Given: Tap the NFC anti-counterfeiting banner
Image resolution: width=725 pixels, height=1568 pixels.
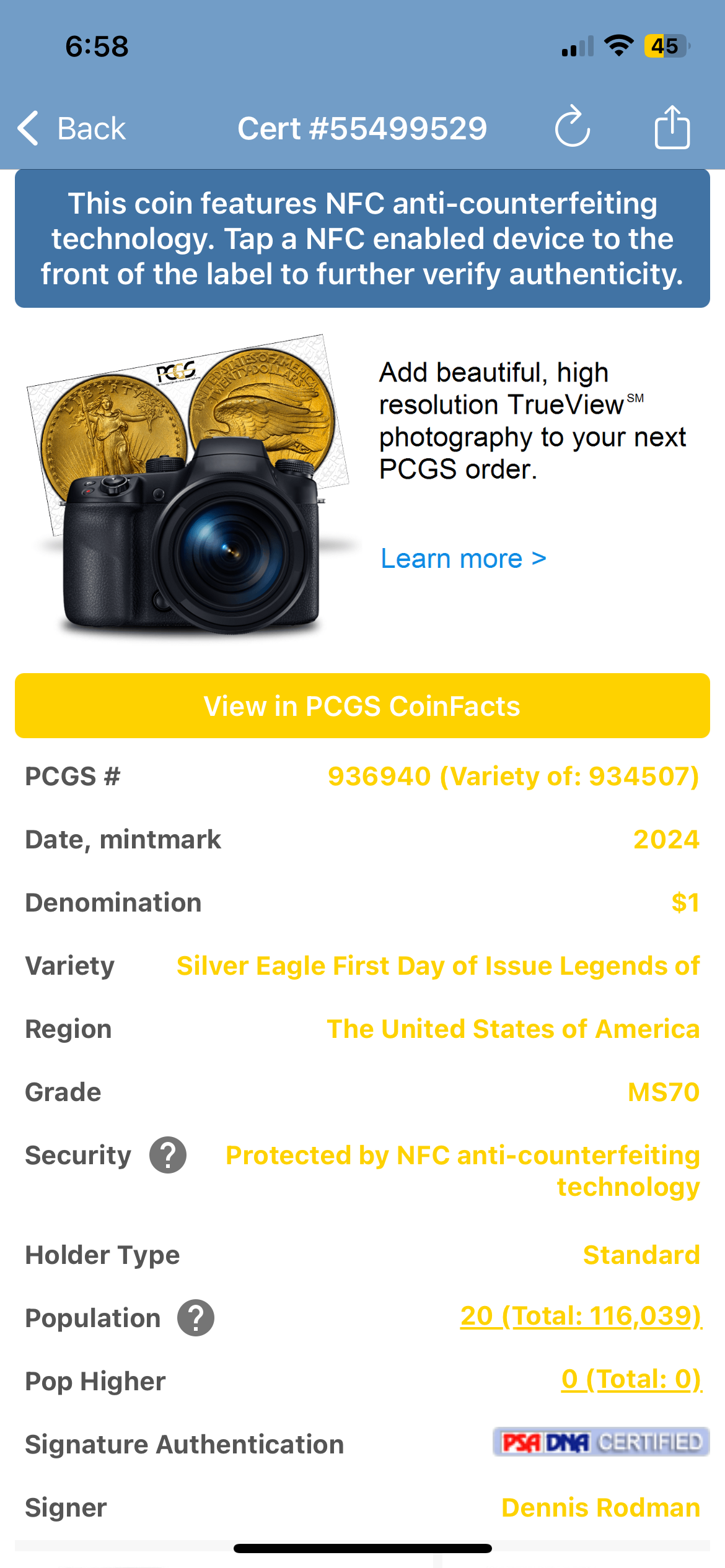Looking at the screenshot, I should click(362, 238).
